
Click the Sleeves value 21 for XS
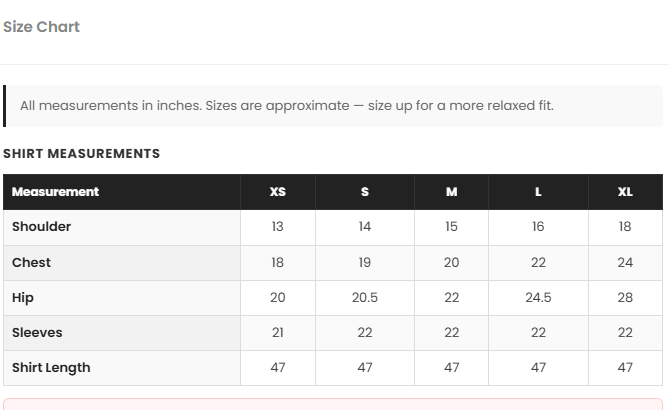278,333
